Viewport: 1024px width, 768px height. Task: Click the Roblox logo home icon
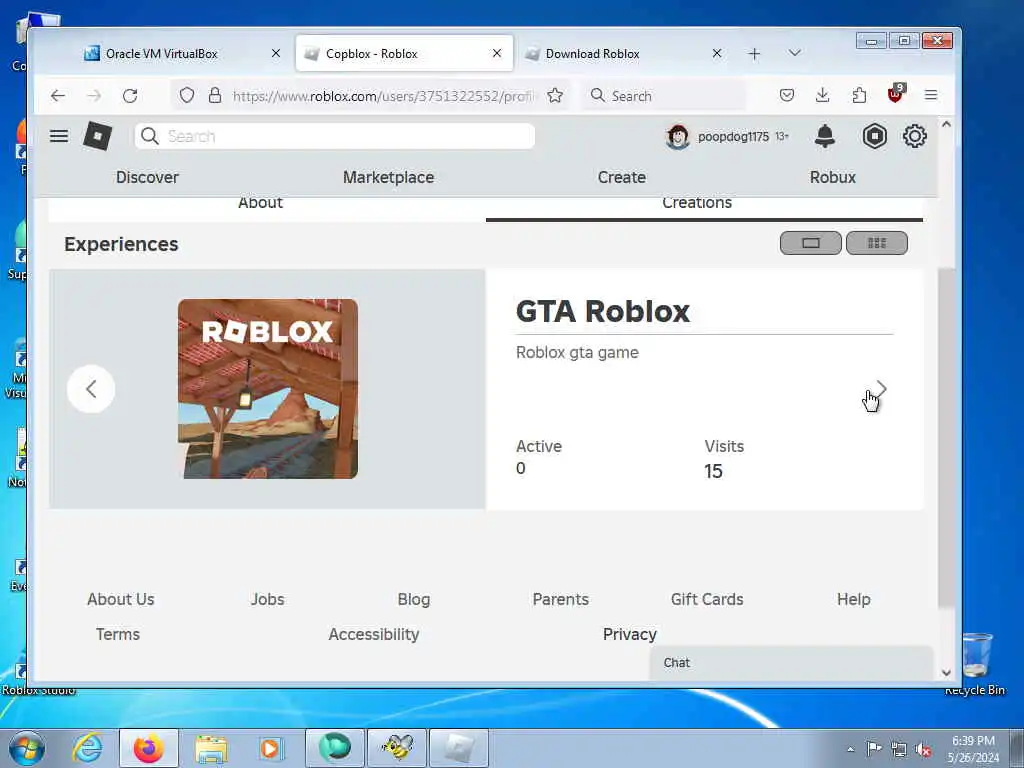point(97,136)
